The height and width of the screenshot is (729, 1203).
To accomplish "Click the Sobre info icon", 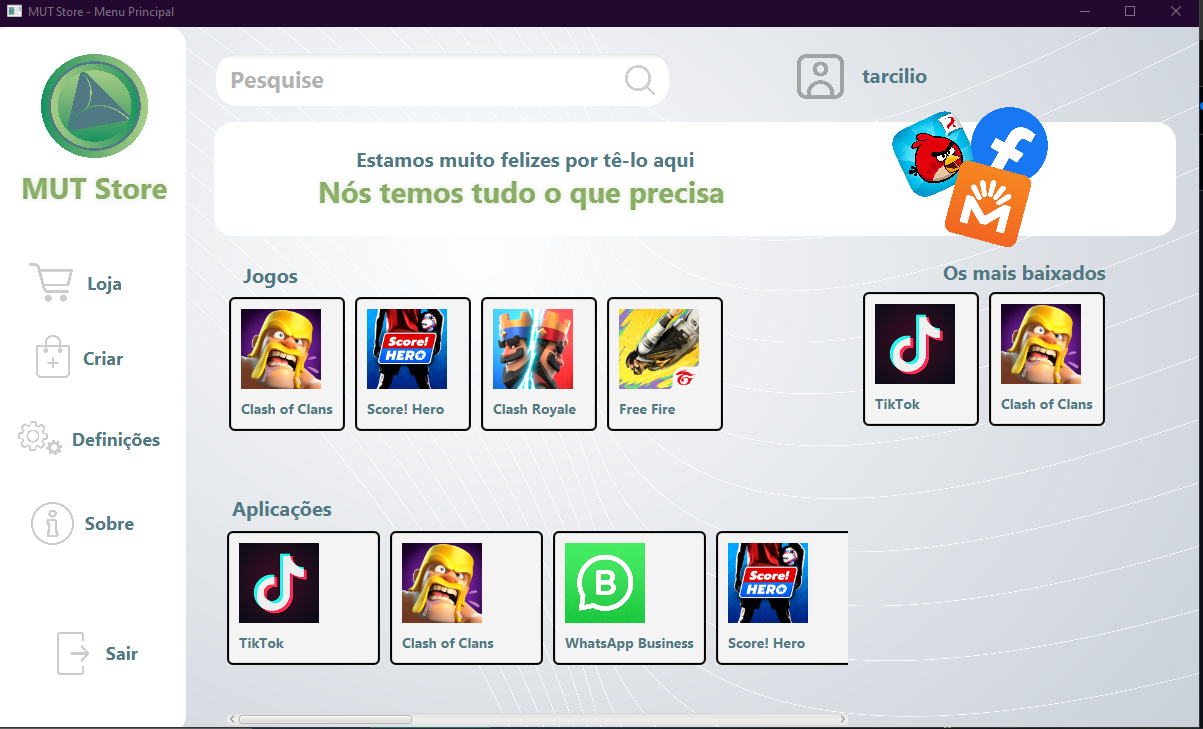I will [x=52, y=523].
